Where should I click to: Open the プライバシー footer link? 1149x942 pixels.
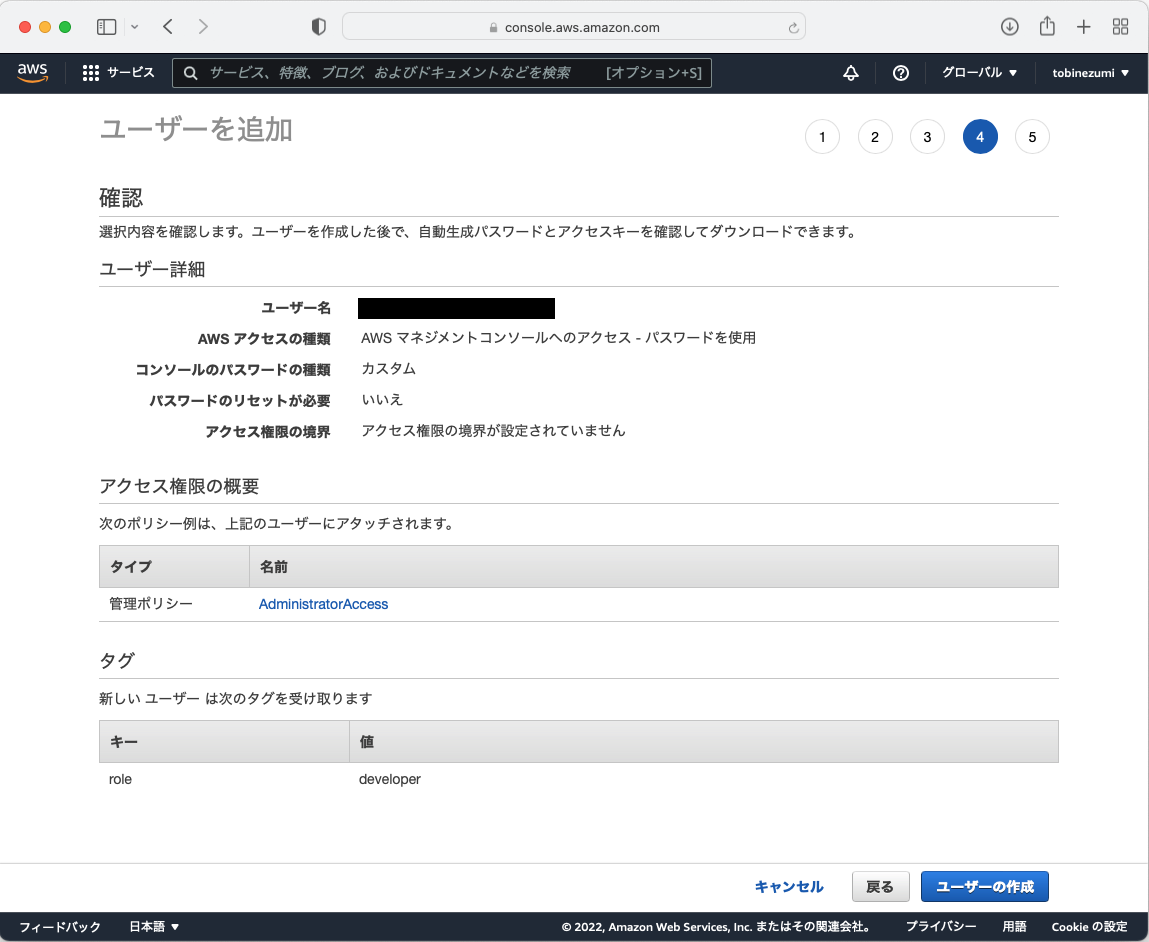[x=940, y=927]
